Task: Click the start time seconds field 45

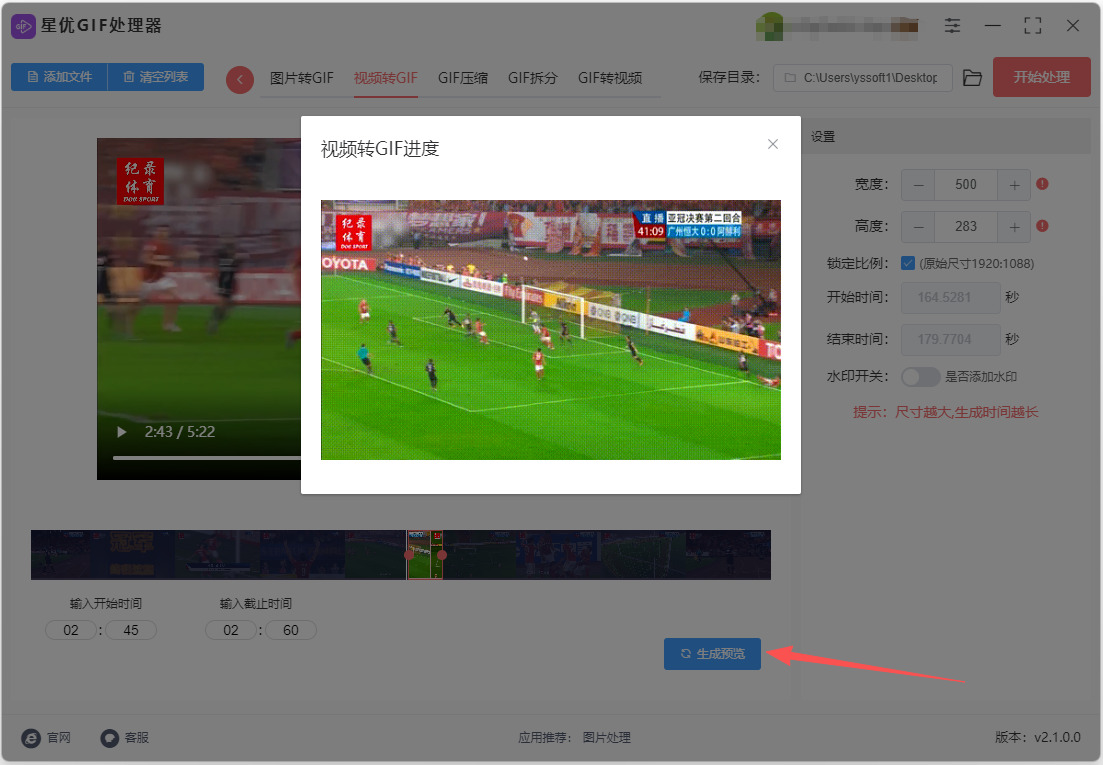Action: (131, 630)
